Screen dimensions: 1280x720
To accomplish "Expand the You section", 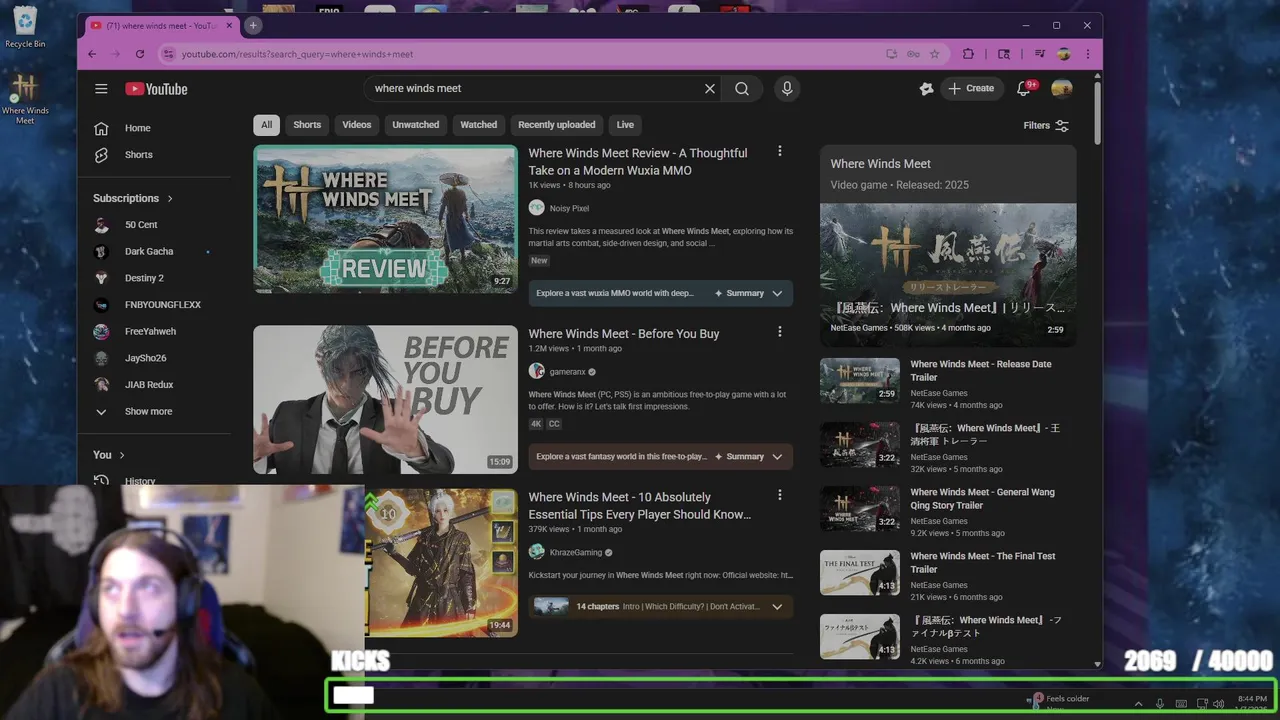I will 110,455.
